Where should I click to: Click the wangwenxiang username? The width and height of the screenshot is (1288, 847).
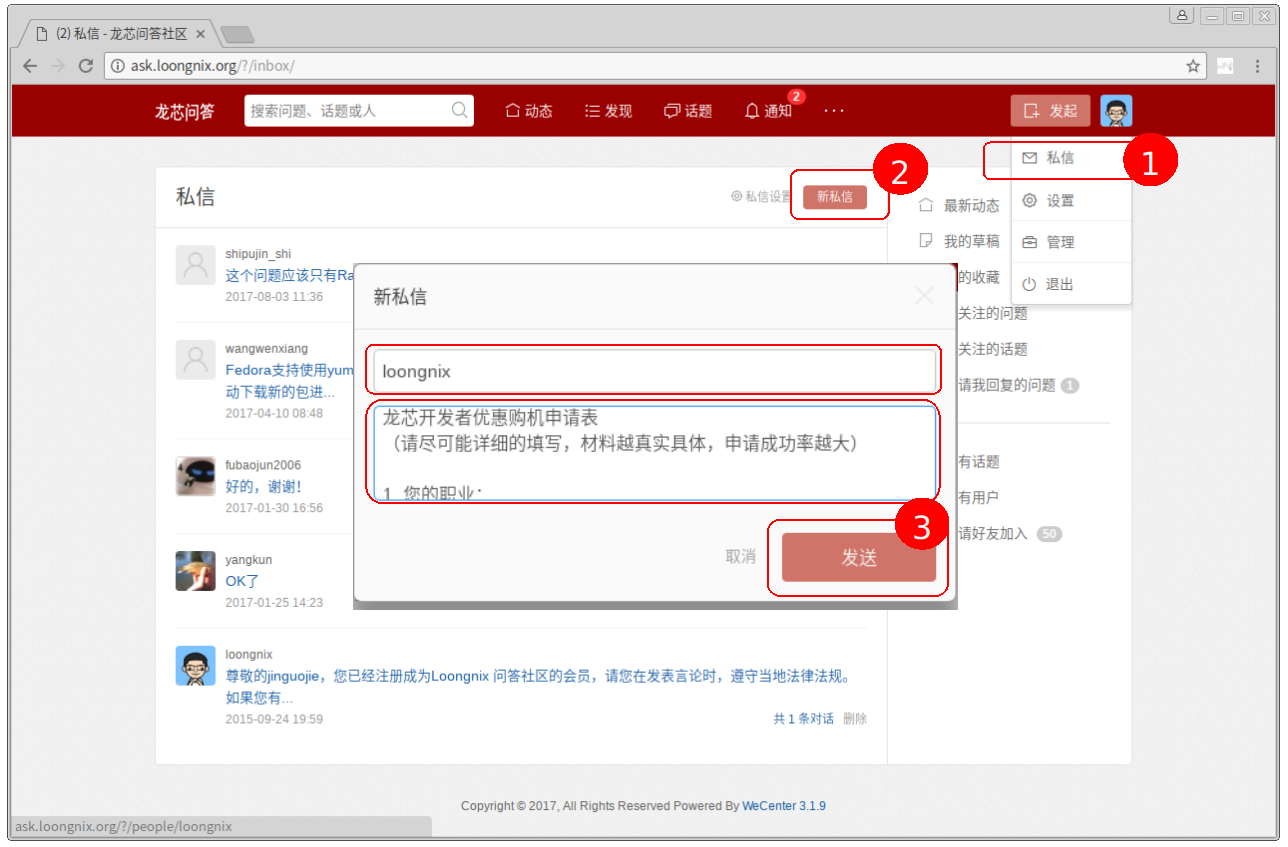click(x=267, y=349)
